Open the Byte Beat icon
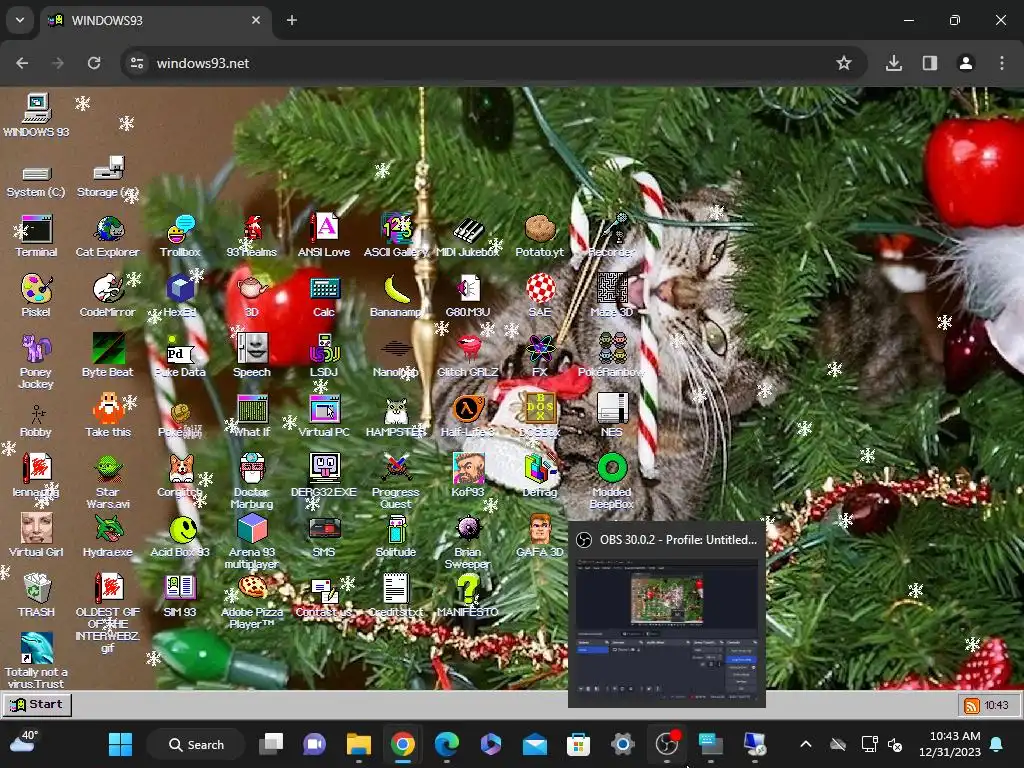The image size is (1024, 768). point(108,349)
